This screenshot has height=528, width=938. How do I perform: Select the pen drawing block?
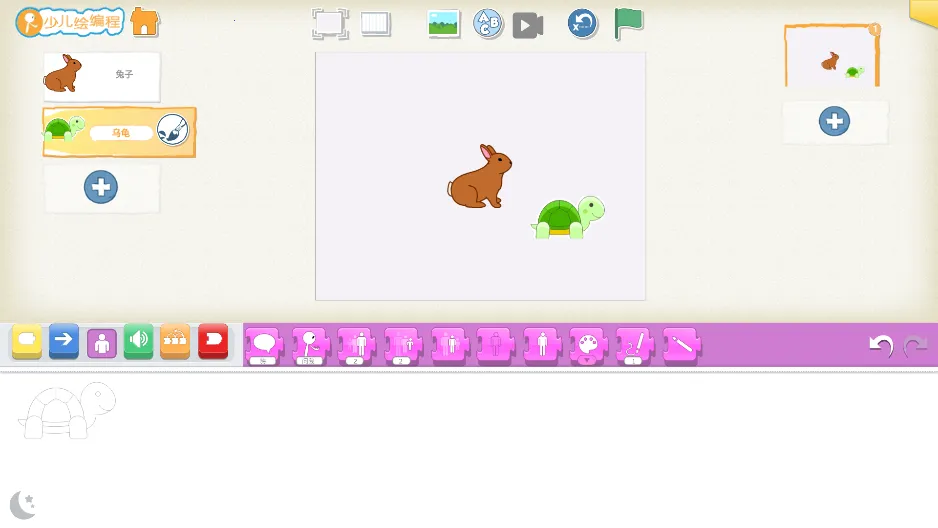(634, 346)
